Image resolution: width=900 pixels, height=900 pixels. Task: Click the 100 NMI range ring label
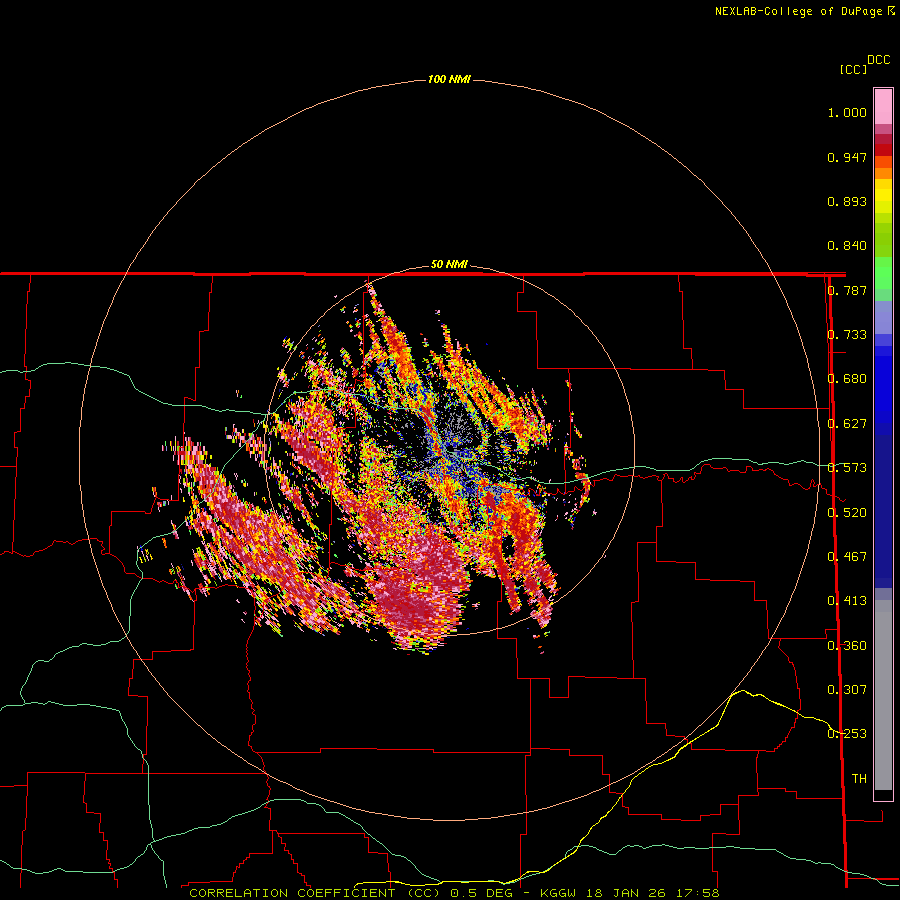(449, 79)
